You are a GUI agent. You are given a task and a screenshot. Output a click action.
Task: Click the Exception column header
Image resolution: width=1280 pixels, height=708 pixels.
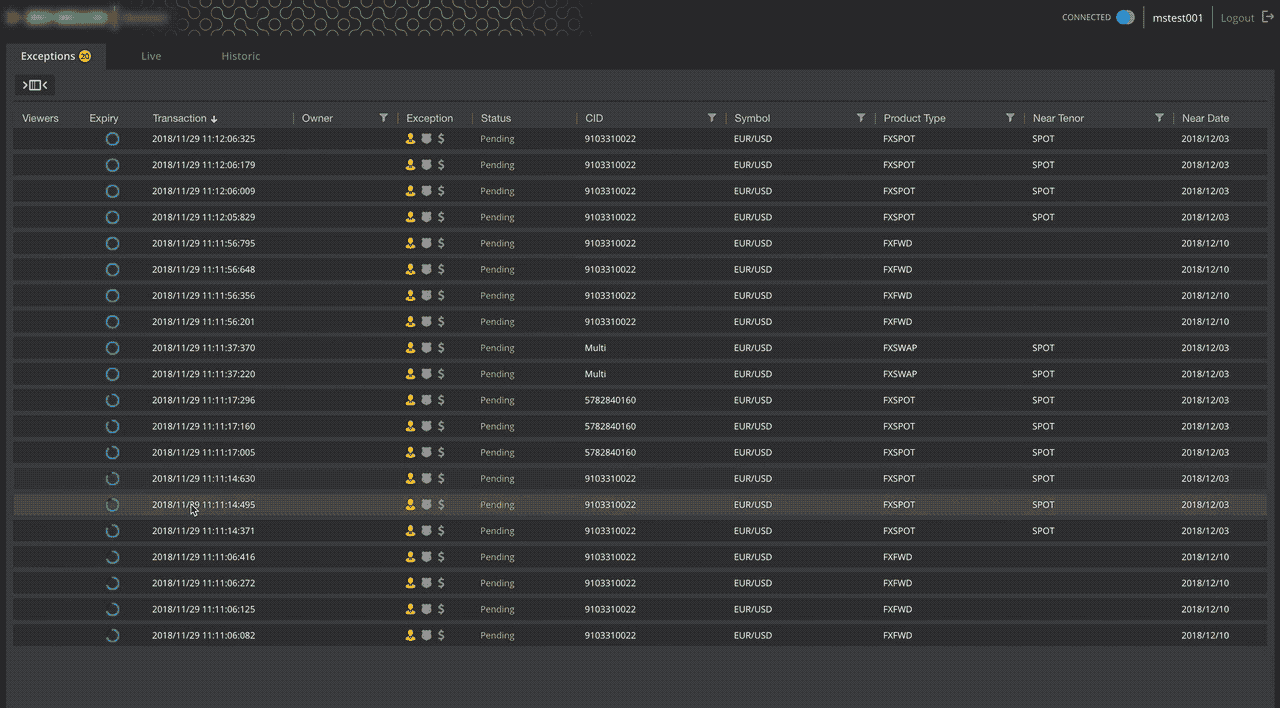tap(430, 118)
